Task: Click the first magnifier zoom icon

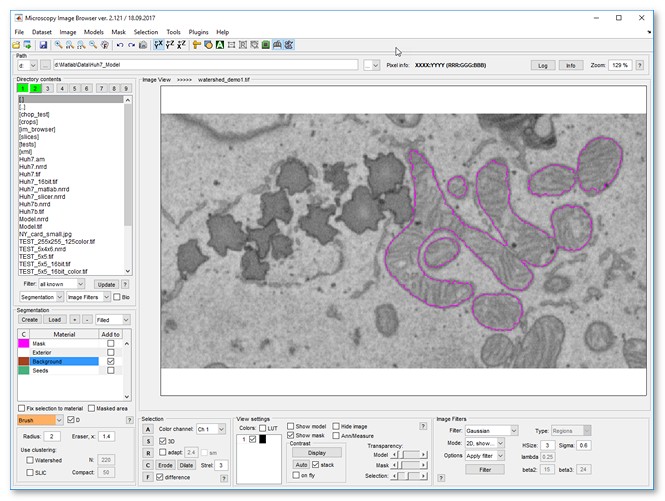Action: point(59,45)
